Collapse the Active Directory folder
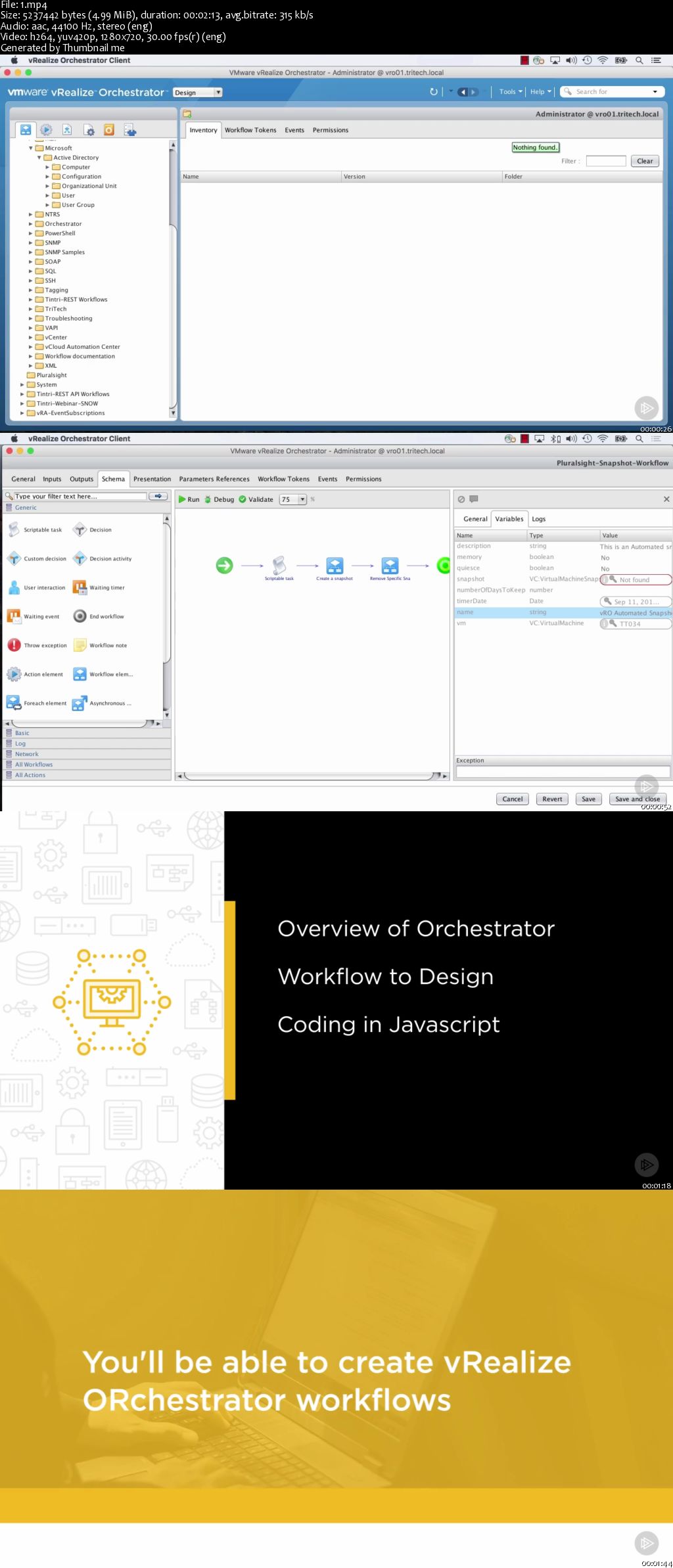 pos(39,158)
